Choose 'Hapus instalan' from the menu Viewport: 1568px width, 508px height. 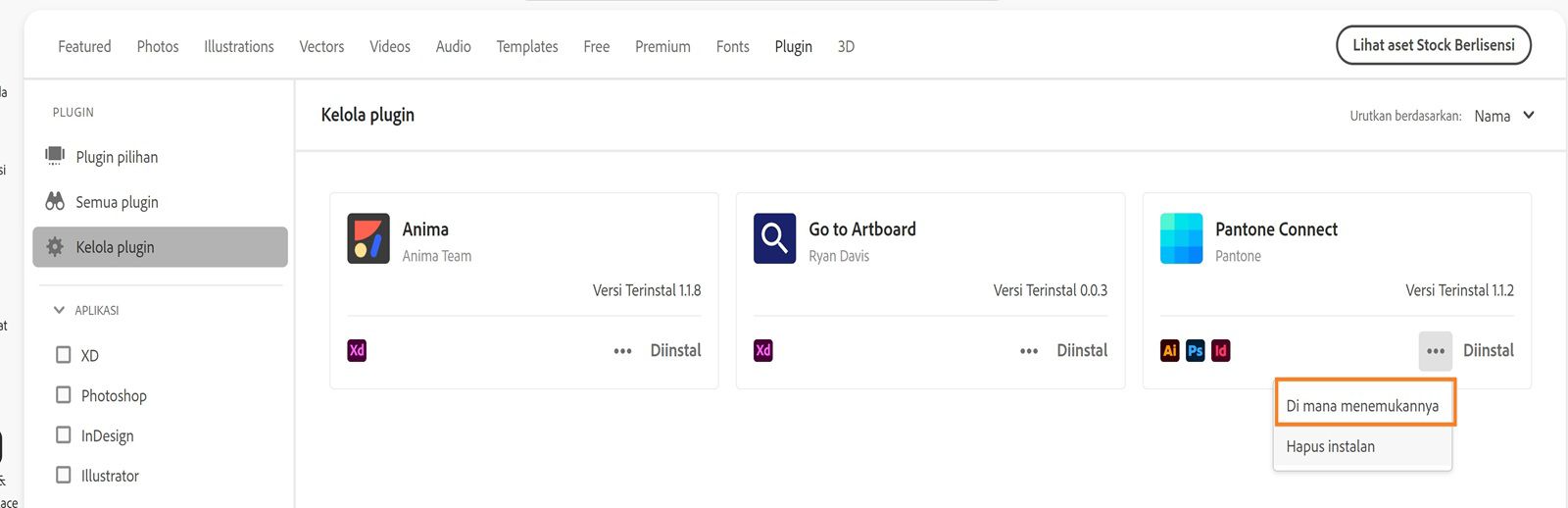(x=1363, y=446)
